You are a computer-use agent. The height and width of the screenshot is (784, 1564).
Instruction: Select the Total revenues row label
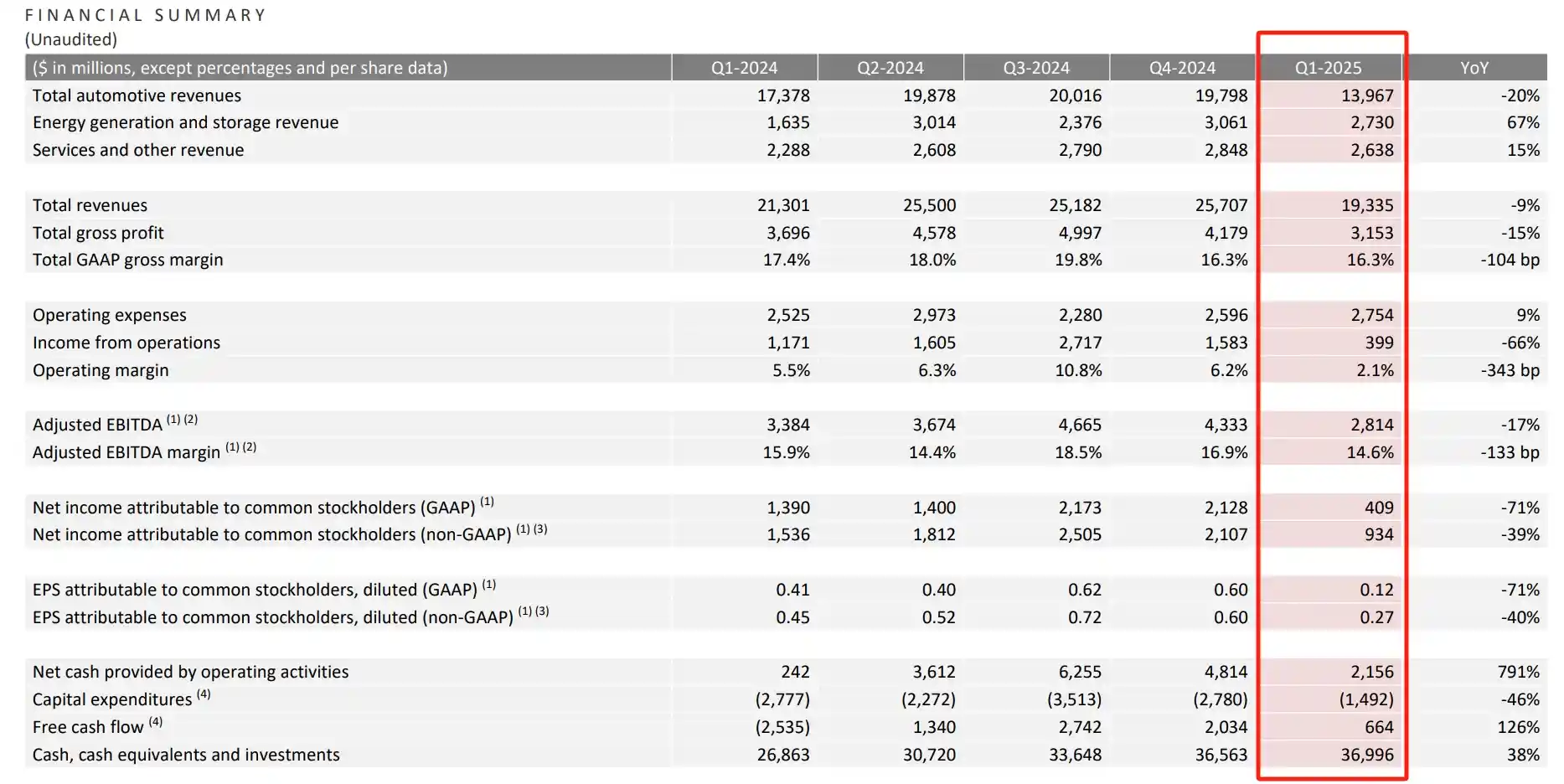[x=90, y=205]
